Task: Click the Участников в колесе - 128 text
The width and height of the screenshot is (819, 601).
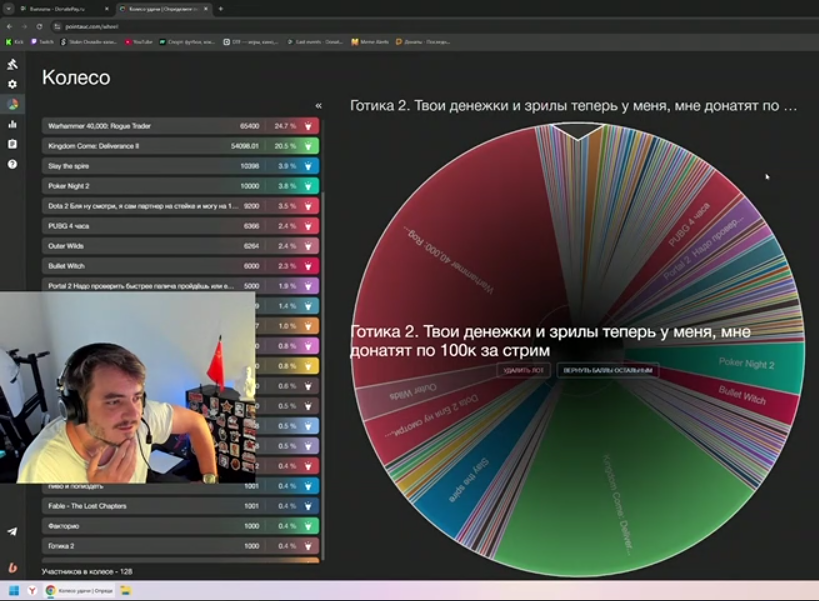Action: tap(87, 572)
